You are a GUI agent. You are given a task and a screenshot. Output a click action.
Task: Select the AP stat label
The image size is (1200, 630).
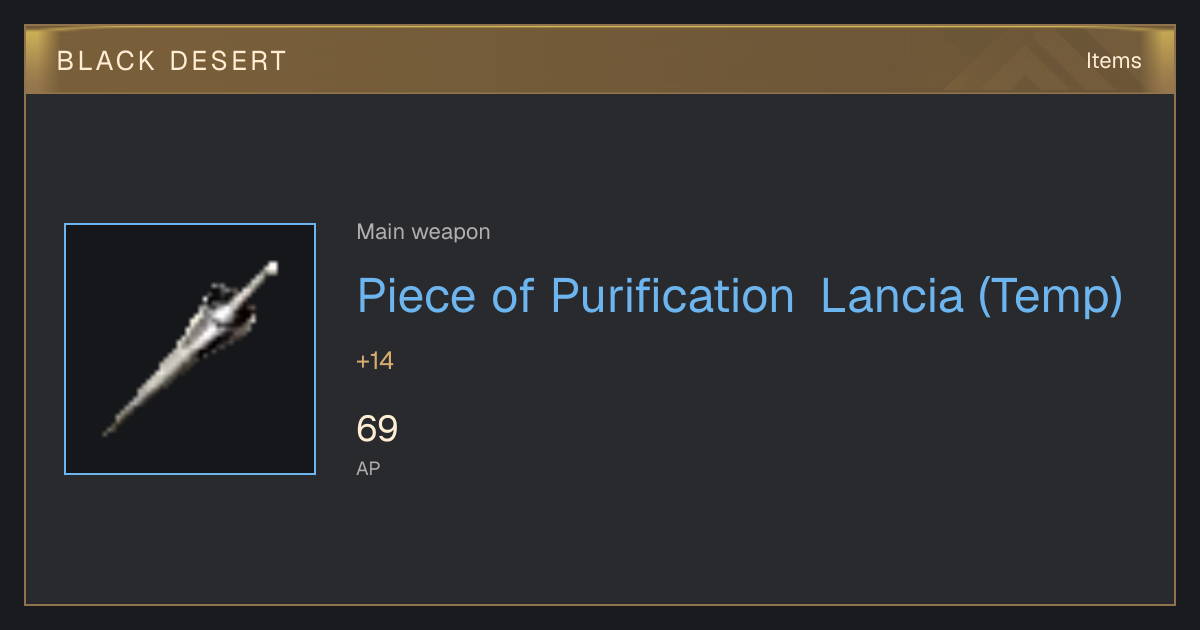point(368,468)
